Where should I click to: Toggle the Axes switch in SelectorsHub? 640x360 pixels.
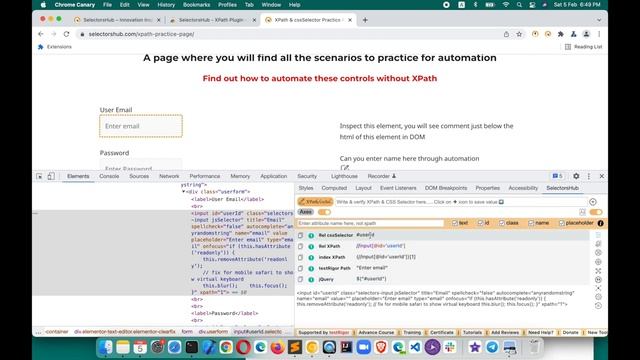point(324,212)
